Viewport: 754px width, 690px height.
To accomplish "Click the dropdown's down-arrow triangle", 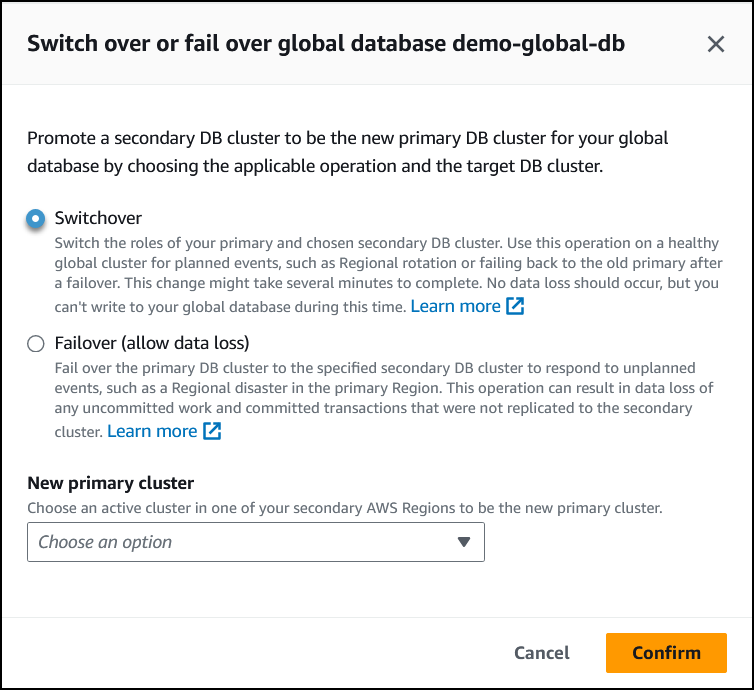I will pos(463,542).
